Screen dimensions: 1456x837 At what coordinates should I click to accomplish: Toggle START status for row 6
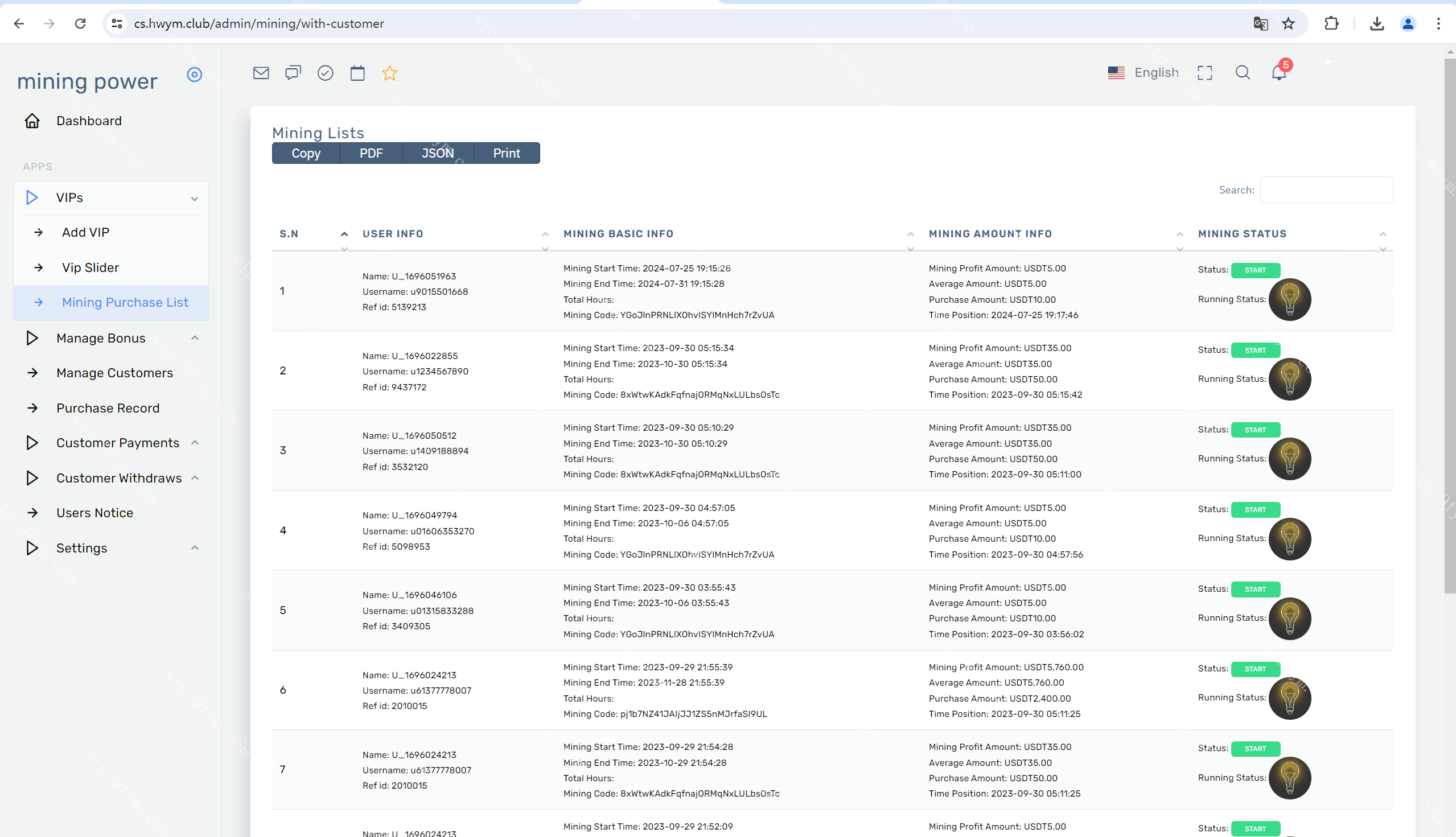(1255, 669)
